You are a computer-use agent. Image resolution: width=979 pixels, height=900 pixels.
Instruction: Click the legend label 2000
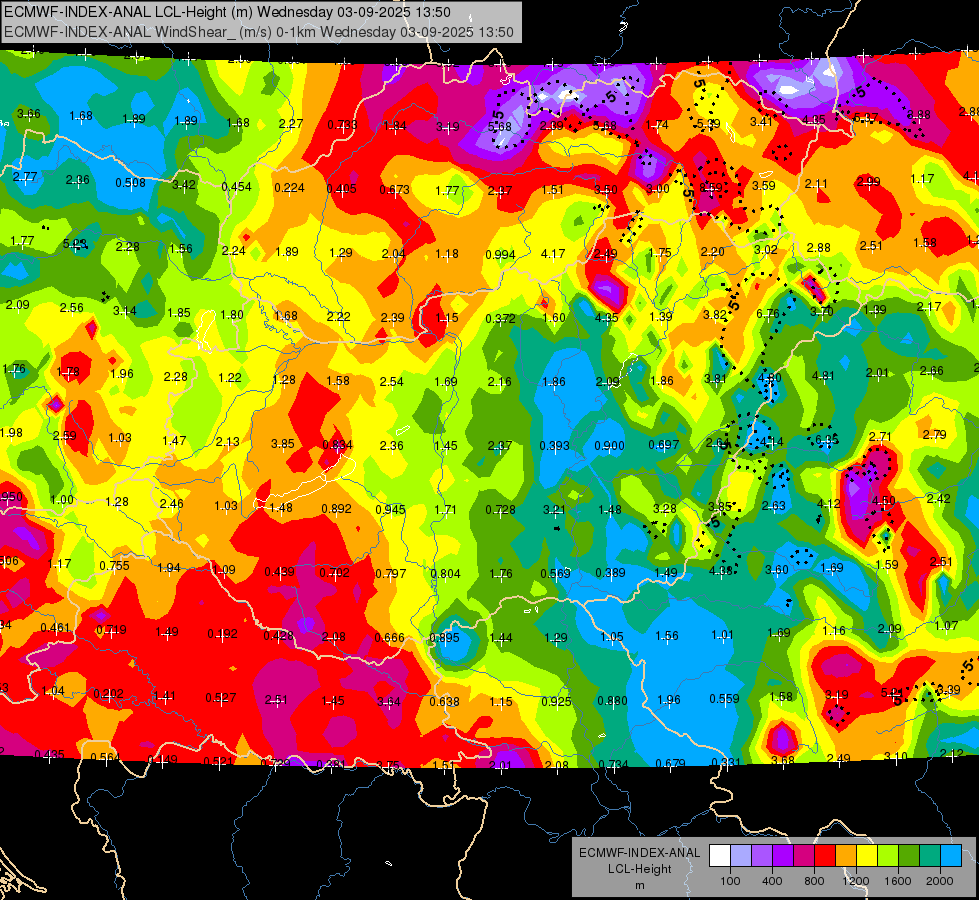click(x=940, y=881)
